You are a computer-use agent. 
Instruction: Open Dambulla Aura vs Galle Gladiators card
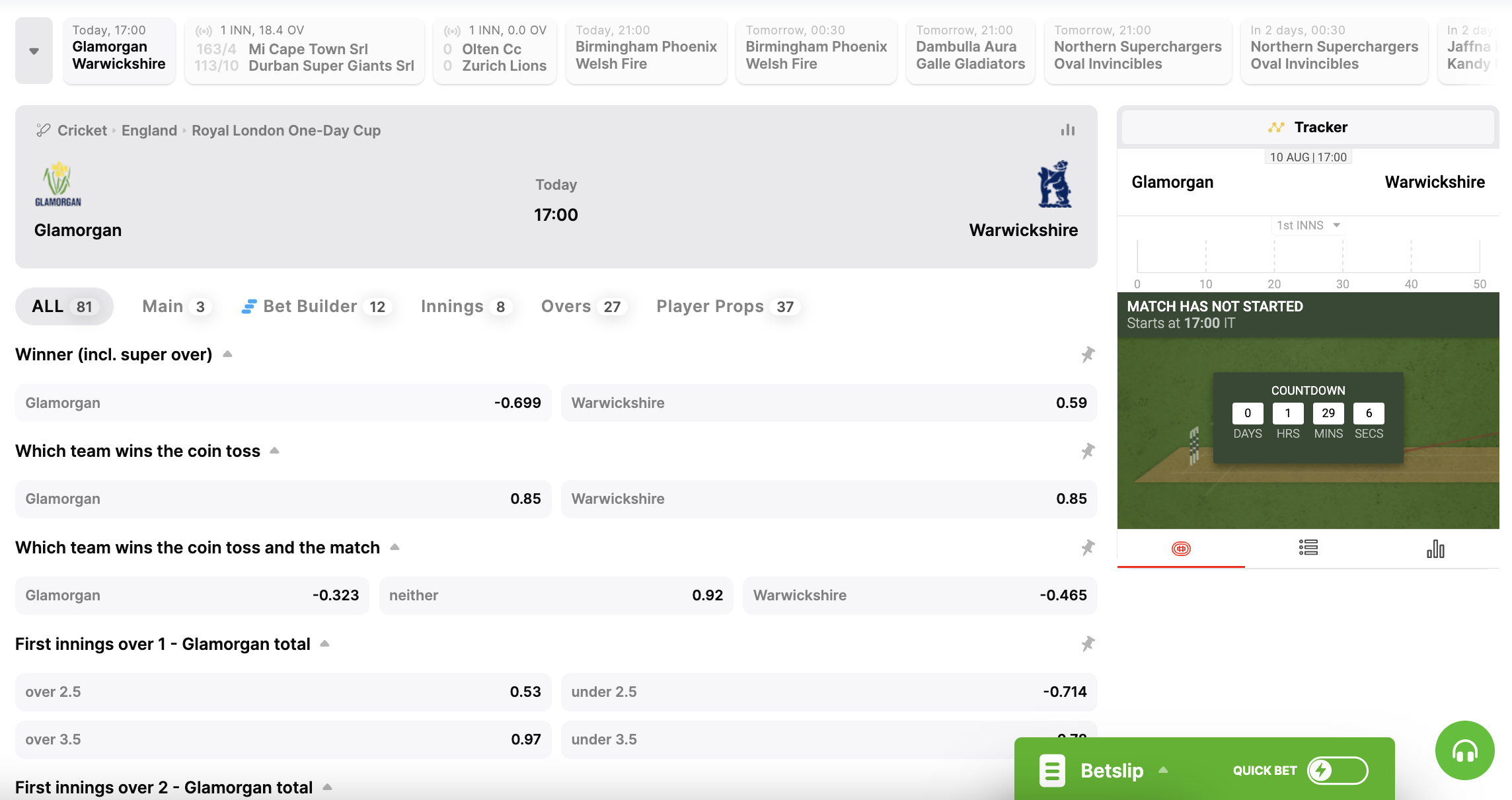(970, 51)
